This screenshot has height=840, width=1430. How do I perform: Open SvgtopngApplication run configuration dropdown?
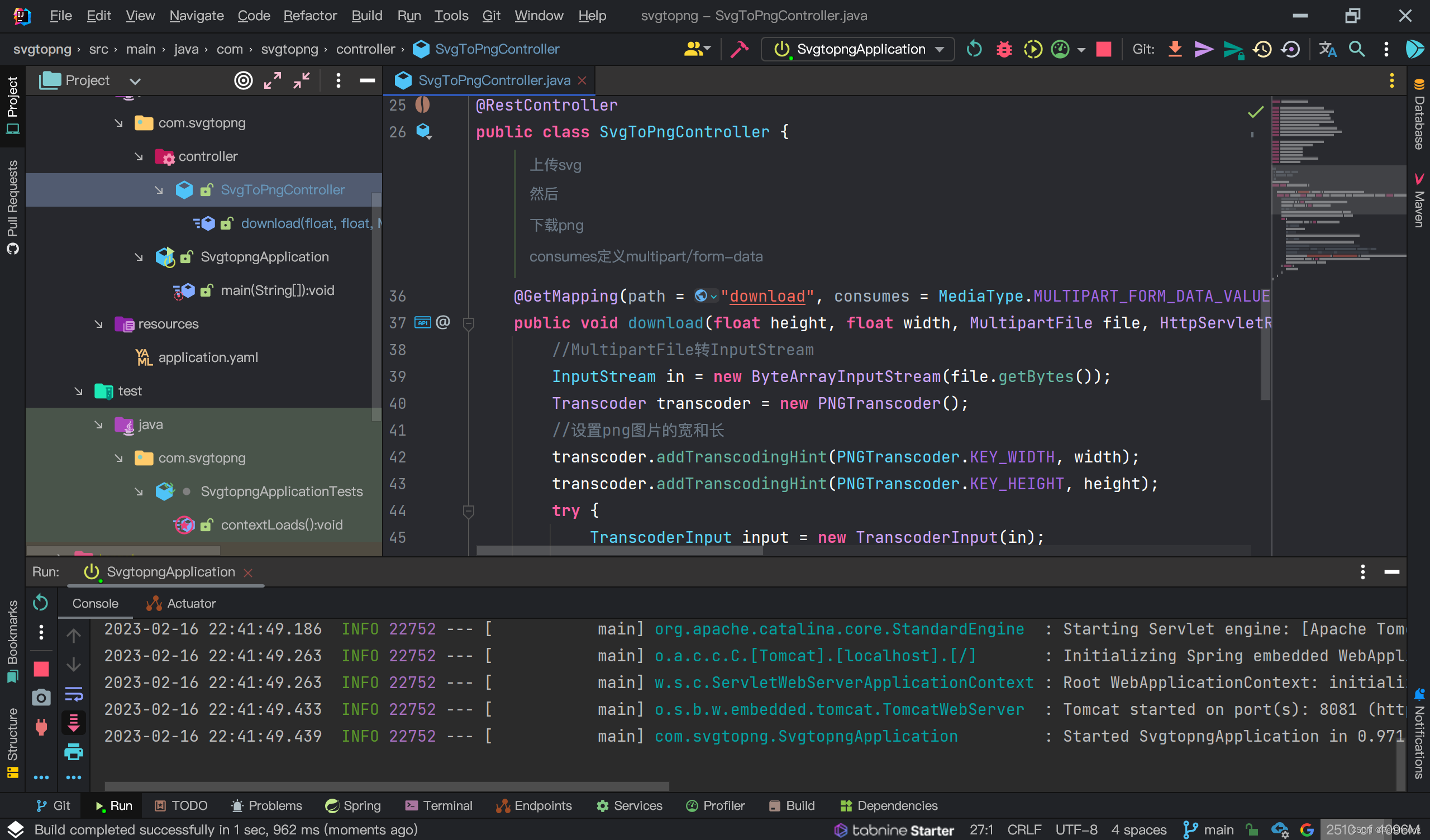point(857,49)
